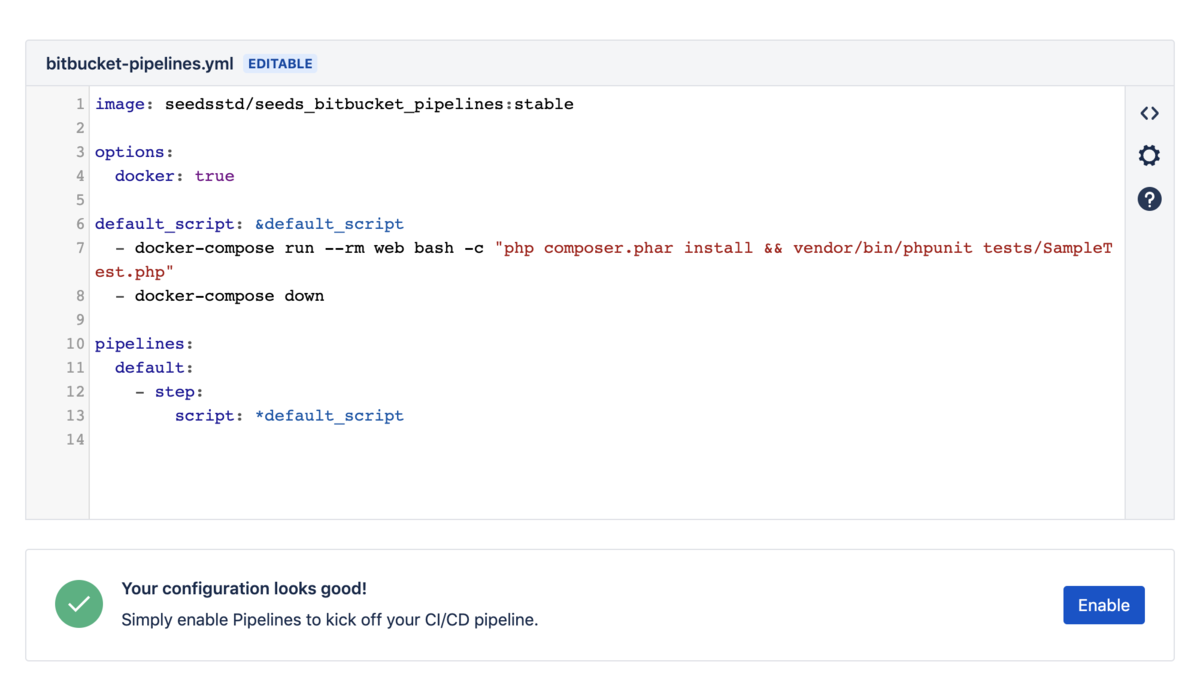Click the 'Your configuration looks good!' heading
Image resolution: width=1200 pixels, height=683 pixels.
pyautogui.click(x=244, y=589)
